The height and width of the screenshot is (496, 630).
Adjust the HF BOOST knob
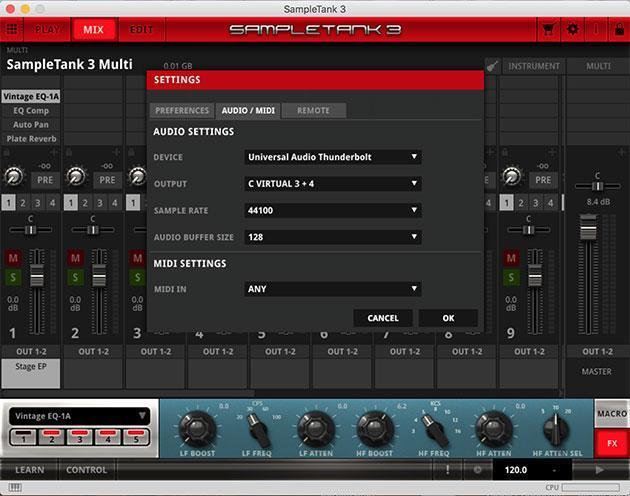coord(374,430)
